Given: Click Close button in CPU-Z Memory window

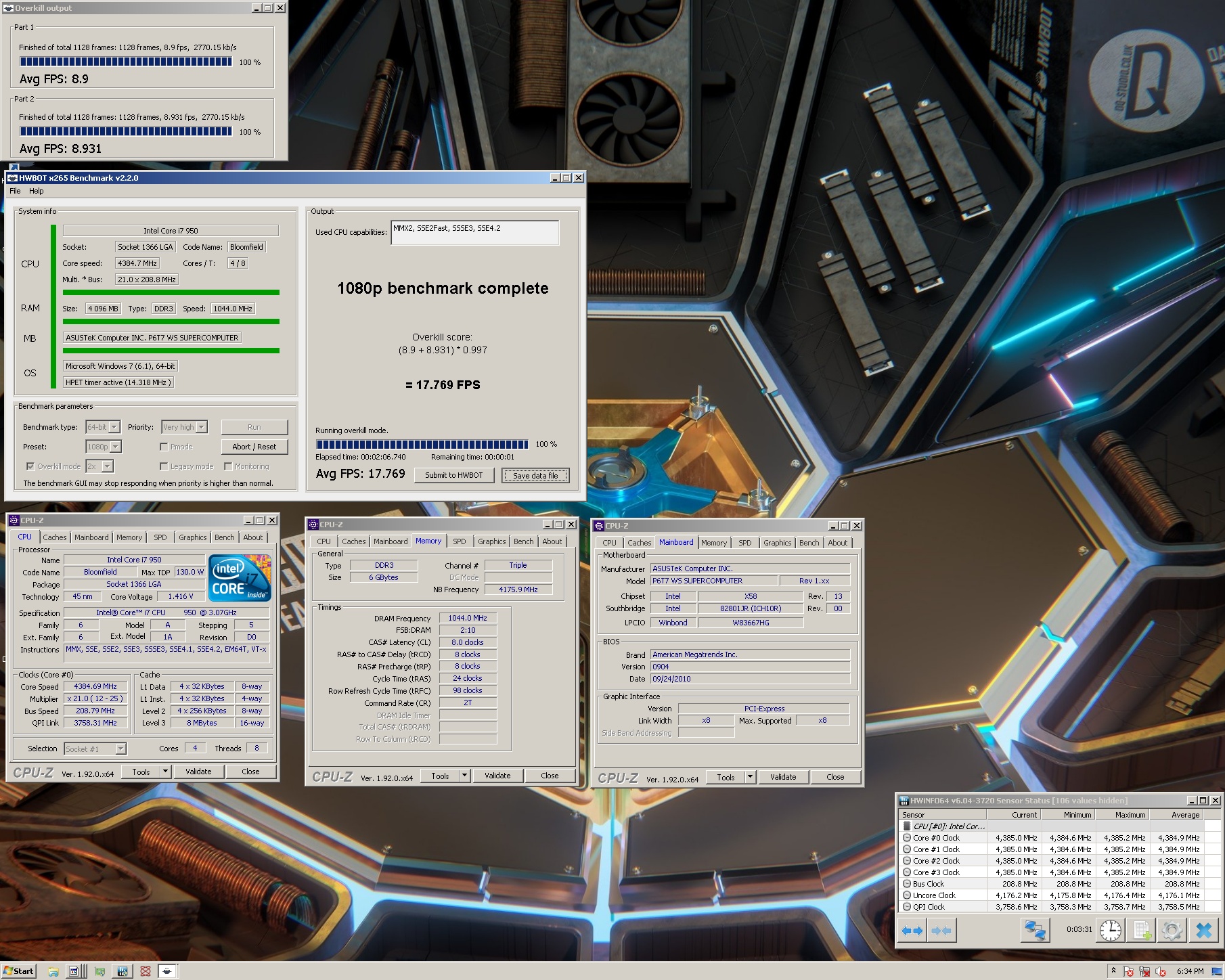Looking at the screenshot, I should click(x=550, y=776).
